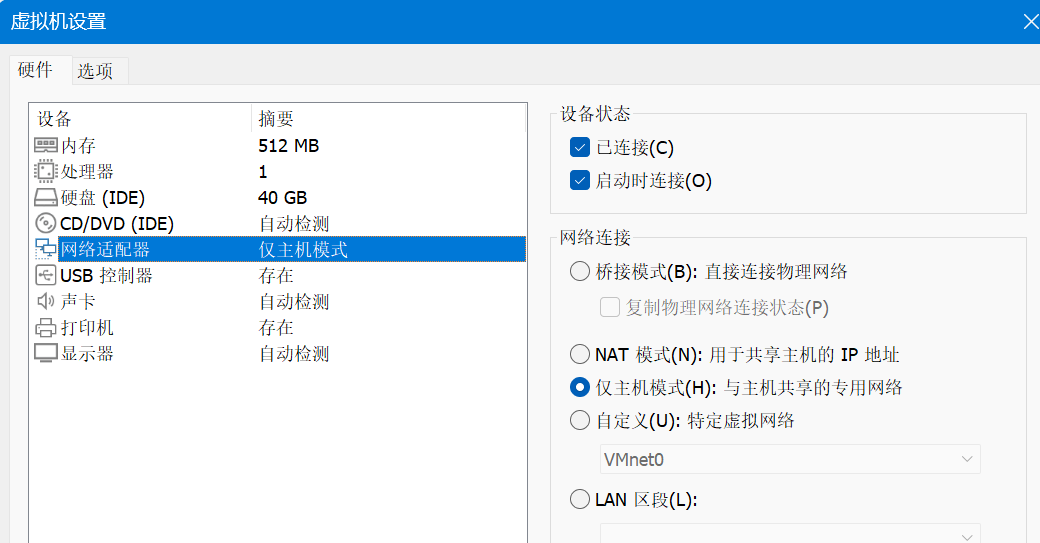
Task: Select the USB controller (USB 控制器) icon
Action: 46,276
